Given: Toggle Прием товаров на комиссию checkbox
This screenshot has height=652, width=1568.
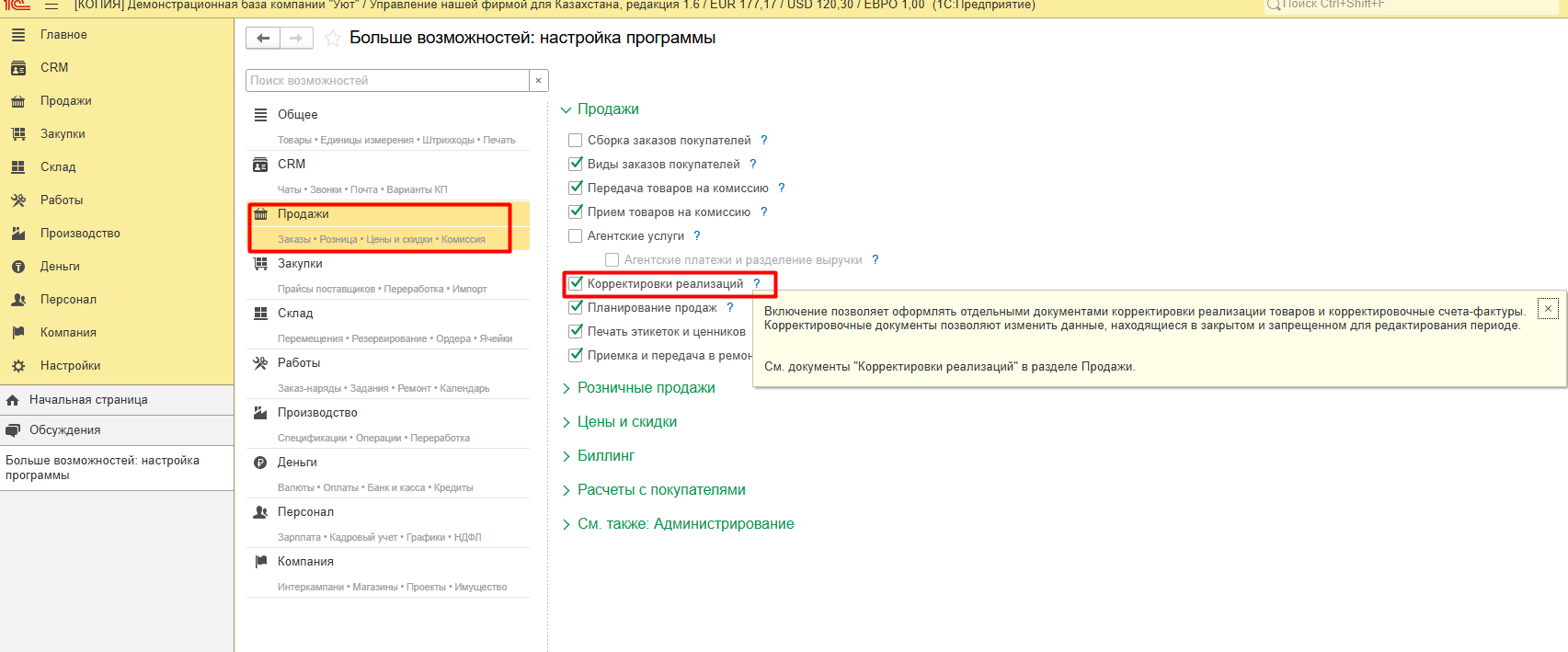Looking at the screenshot, I should tap(576, 212).
